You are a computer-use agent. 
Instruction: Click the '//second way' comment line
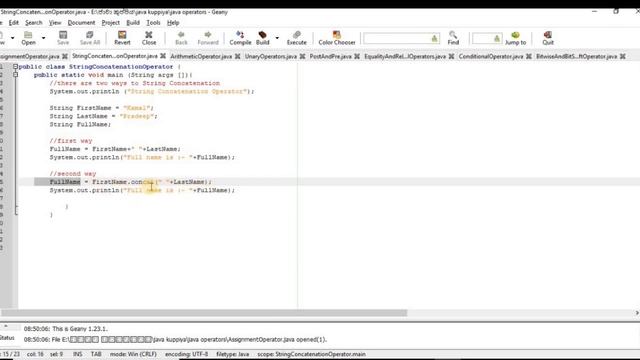[73, 173]
